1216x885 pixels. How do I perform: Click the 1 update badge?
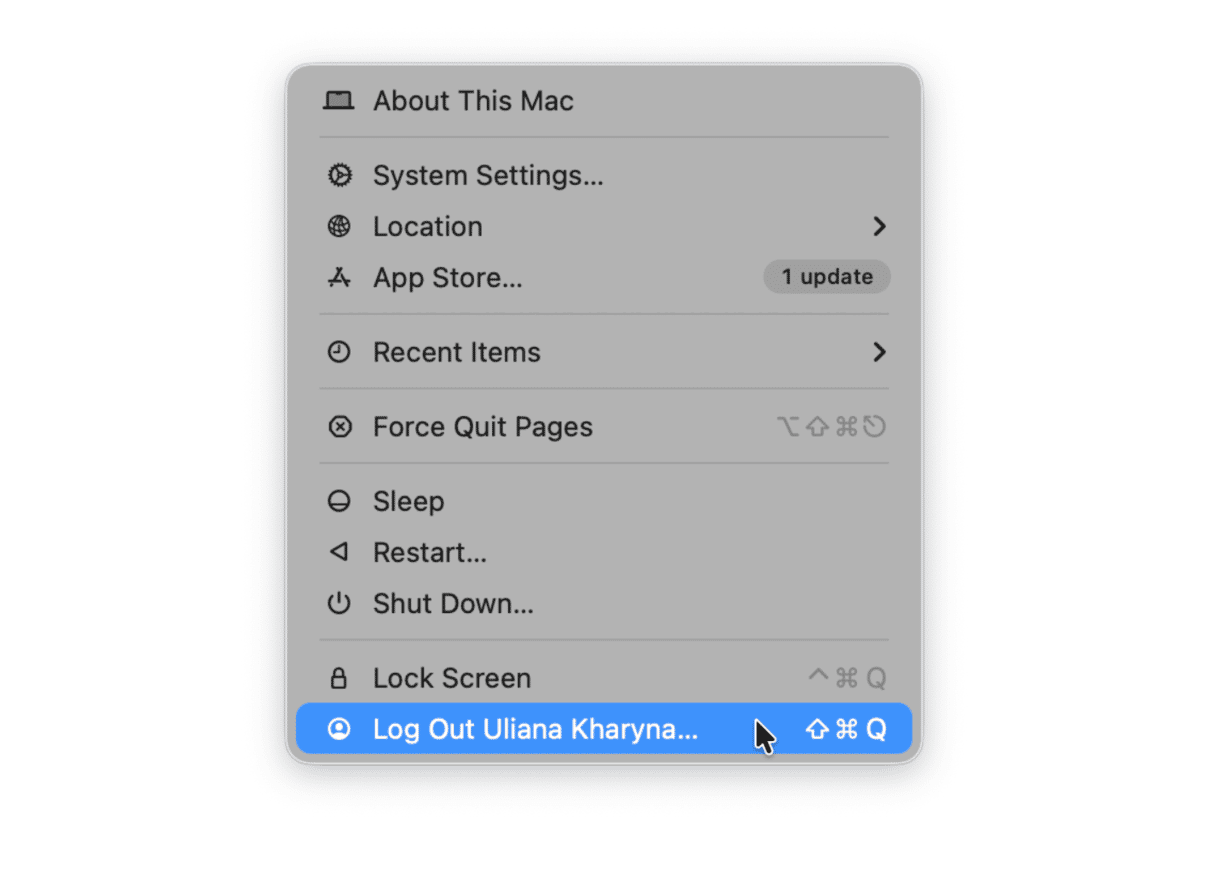[x=827, y=277]
